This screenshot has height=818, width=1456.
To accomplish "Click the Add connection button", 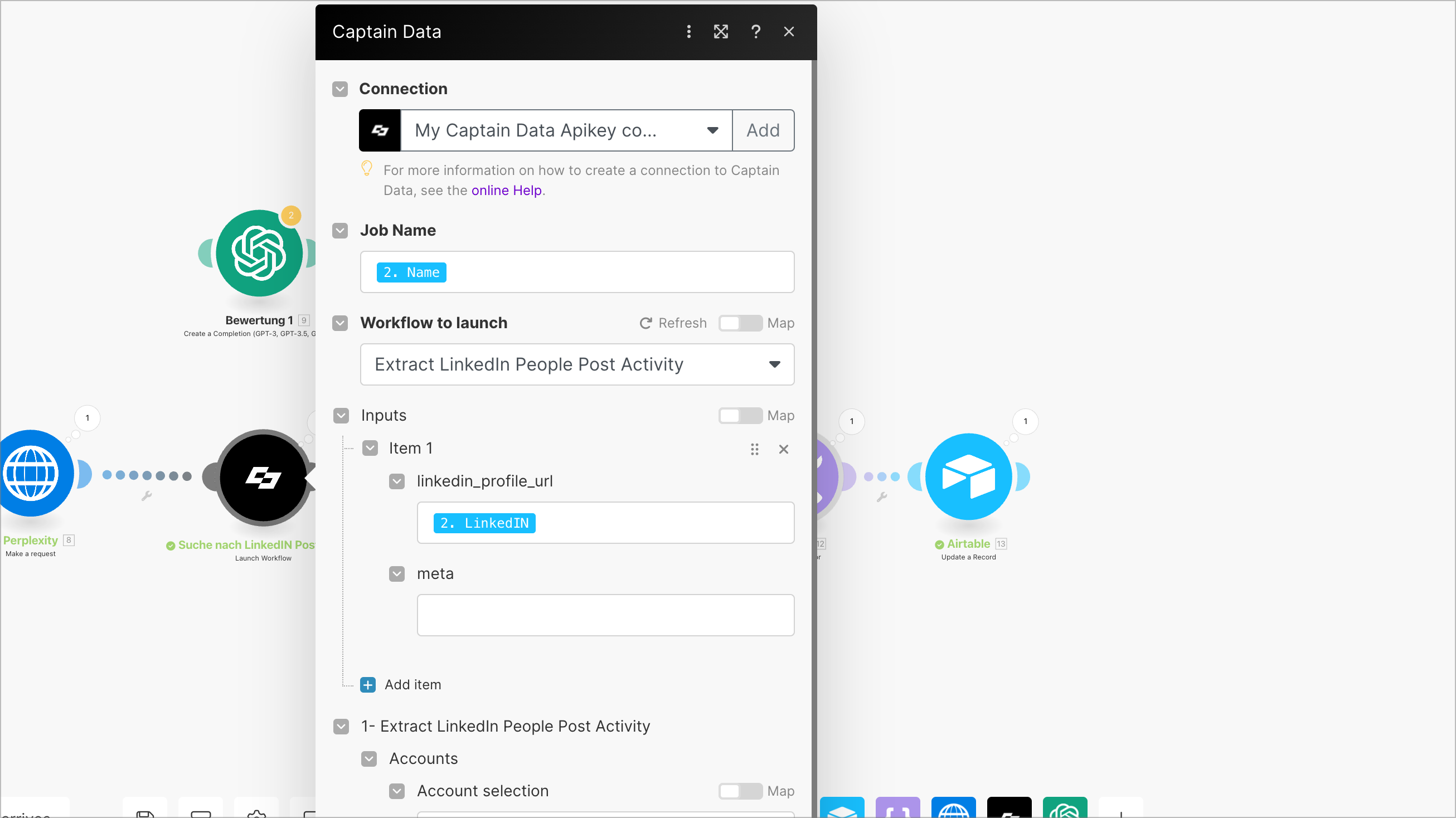I will [x=763, y=130].
